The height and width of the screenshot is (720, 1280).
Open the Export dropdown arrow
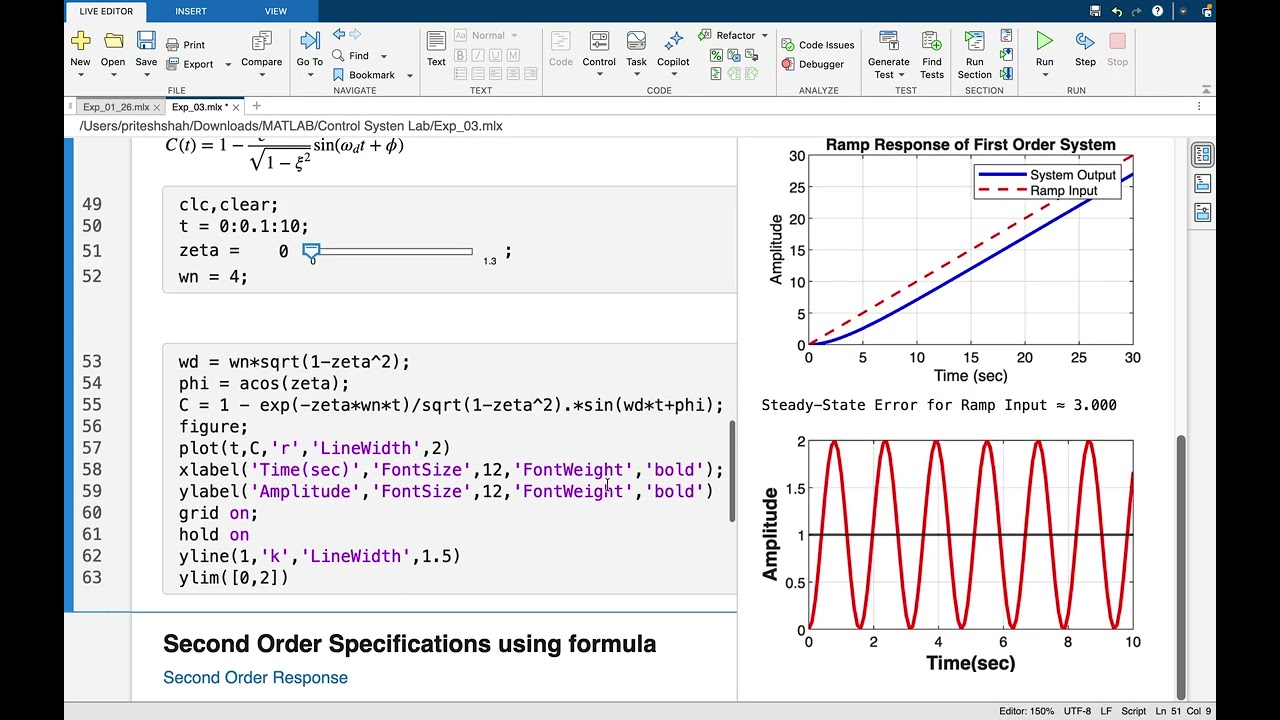228,65
